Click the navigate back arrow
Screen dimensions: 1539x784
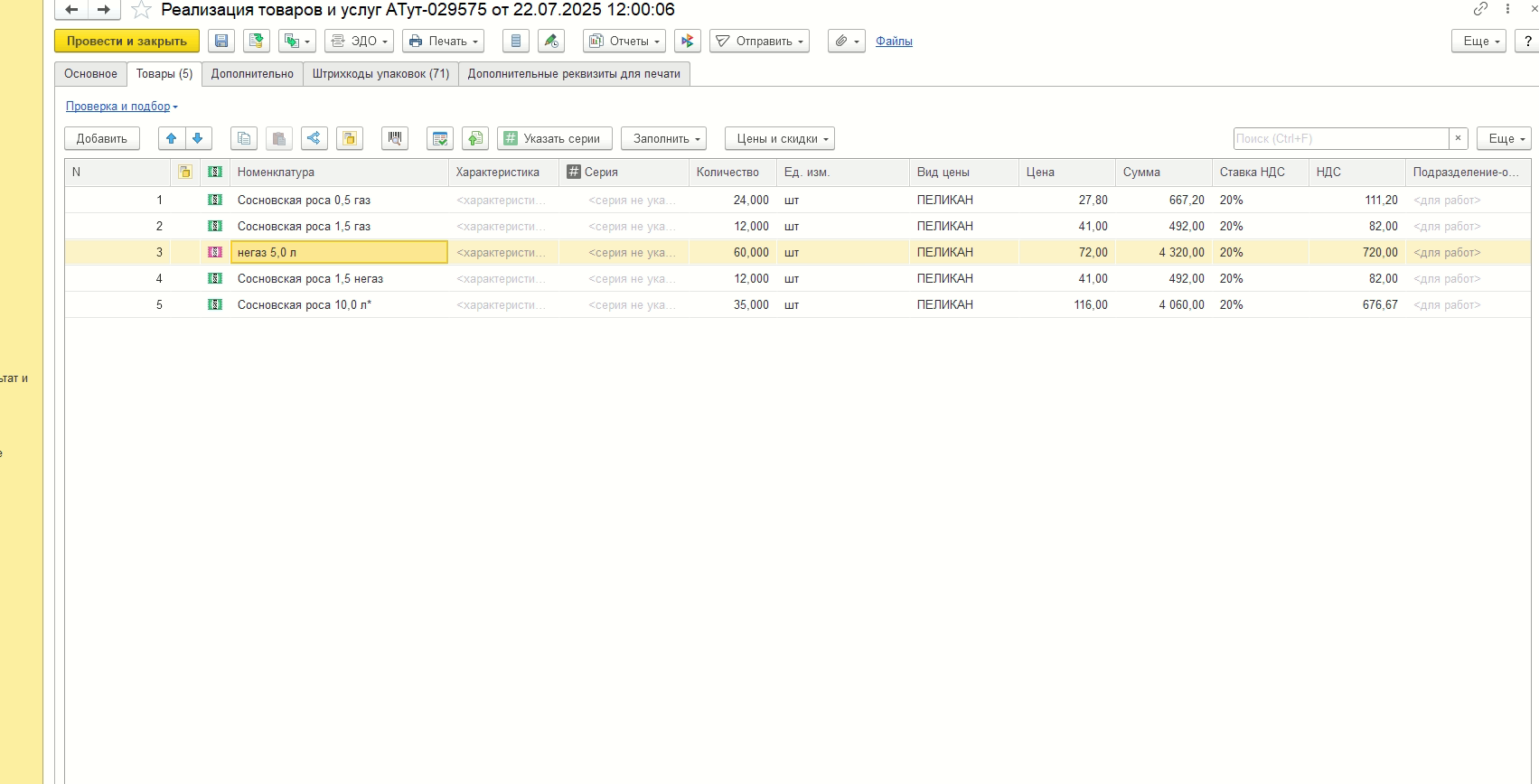tap(71, 10)
